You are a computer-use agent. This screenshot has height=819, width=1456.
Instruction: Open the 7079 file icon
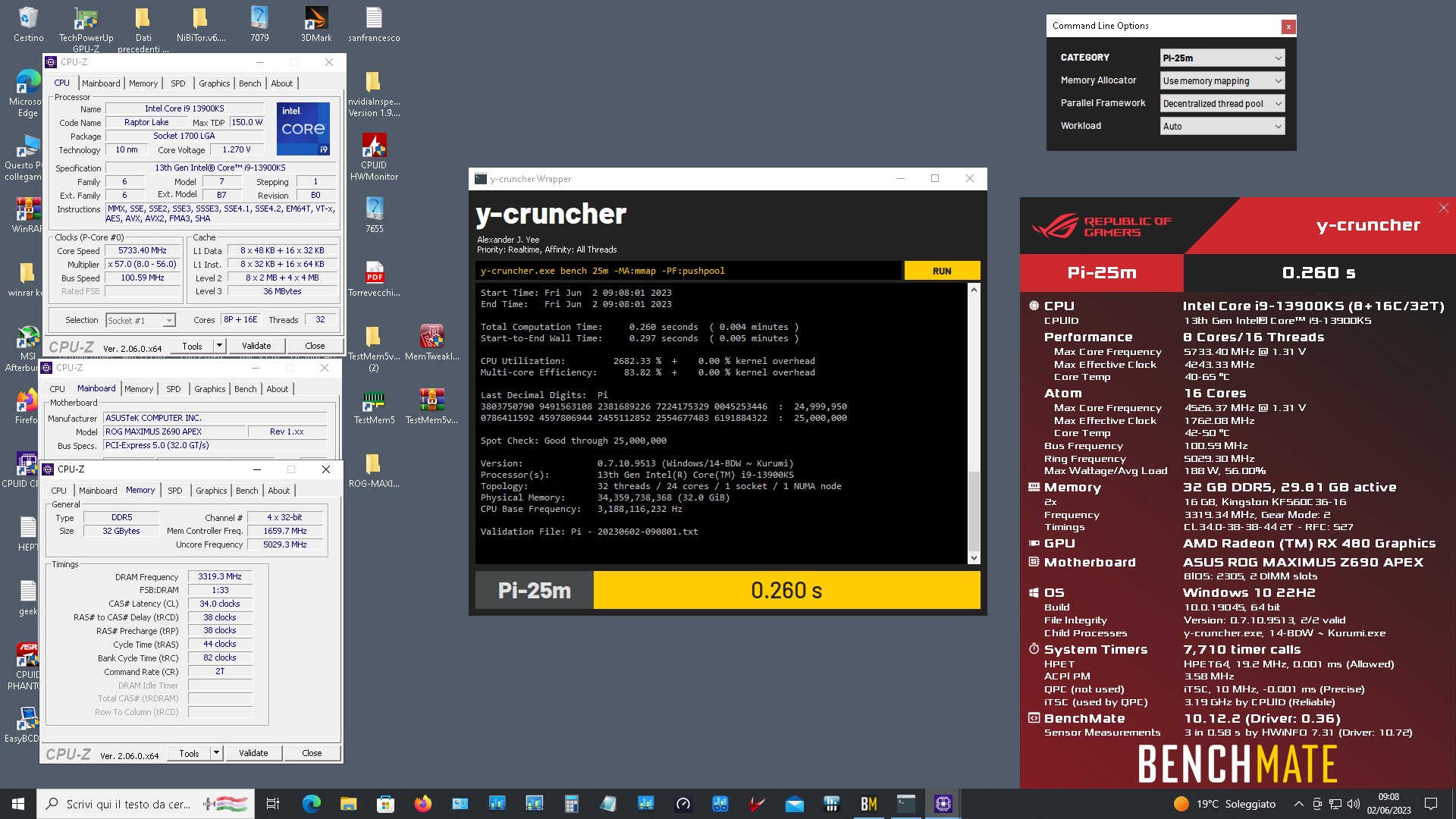pyautogui.click(x=259, y=24)
